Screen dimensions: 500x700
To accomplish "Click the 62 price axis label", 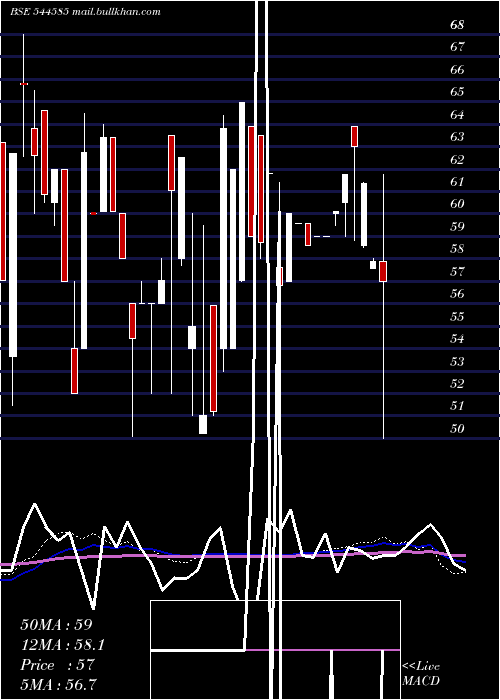I will (457, 159).
